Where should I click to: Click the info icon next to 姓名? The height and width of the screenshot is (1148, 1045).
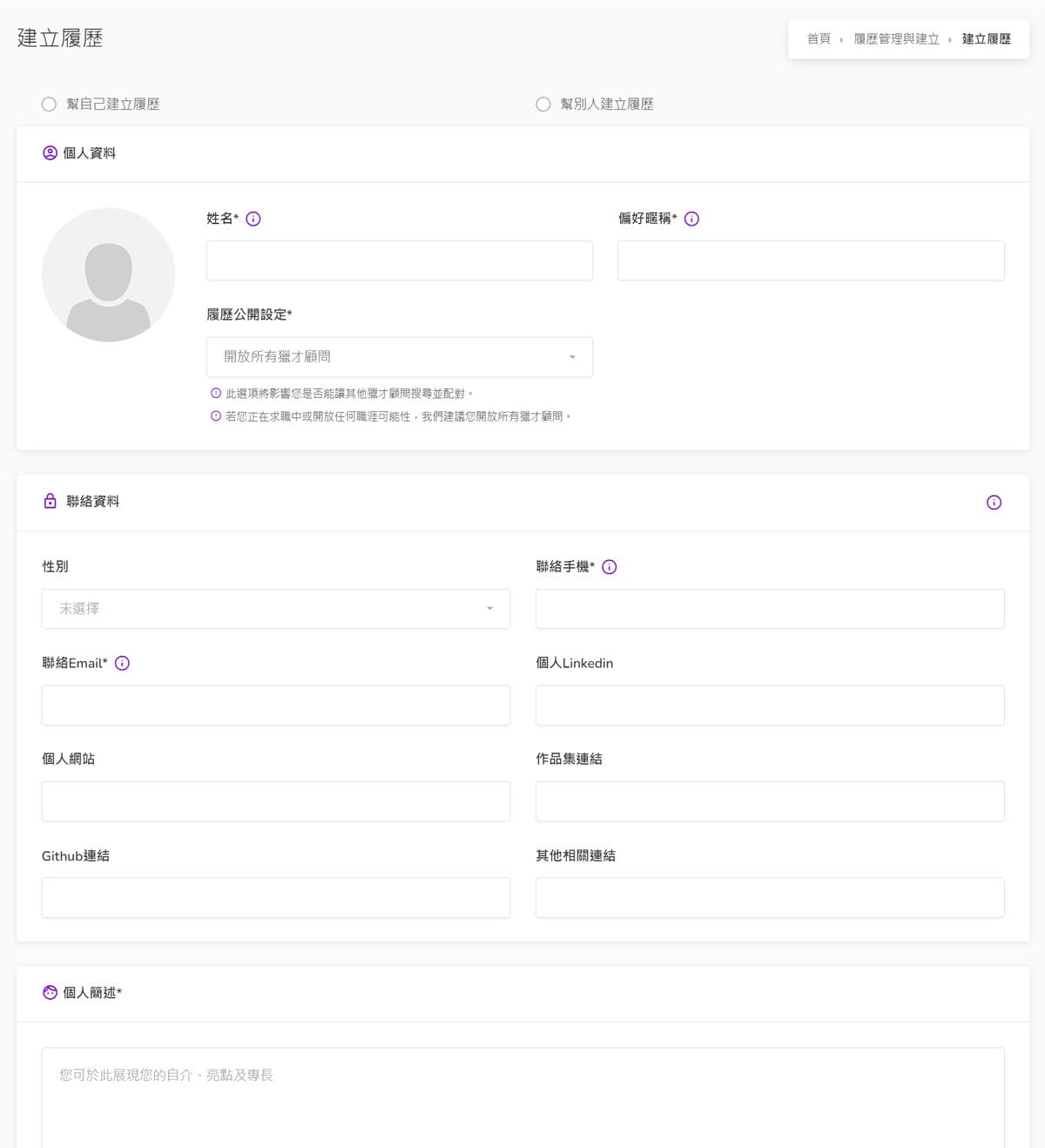(253, 219)
